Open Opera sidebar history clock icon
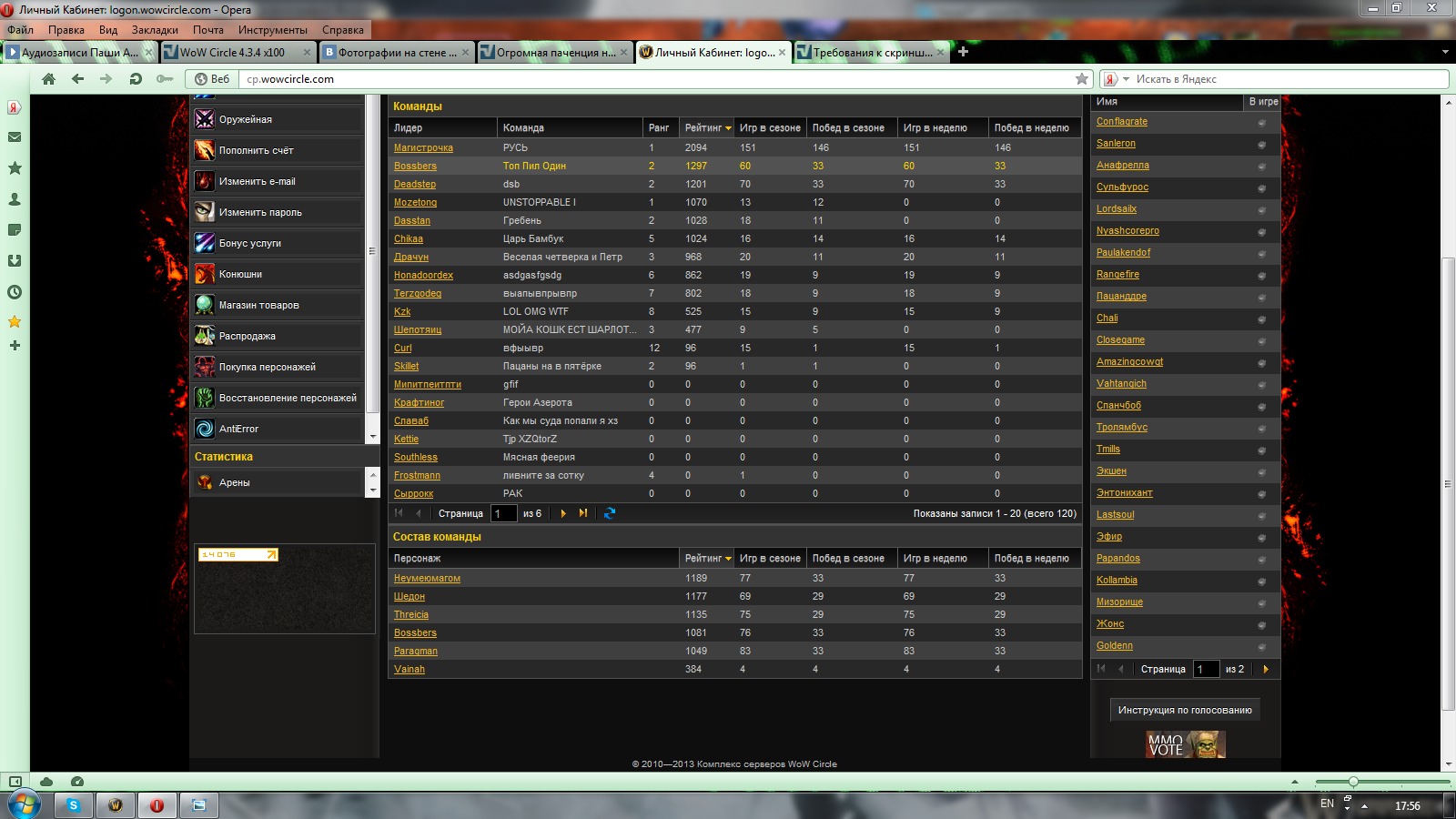Viewport: 1456px width, 819px height. [x=15, y=292]
